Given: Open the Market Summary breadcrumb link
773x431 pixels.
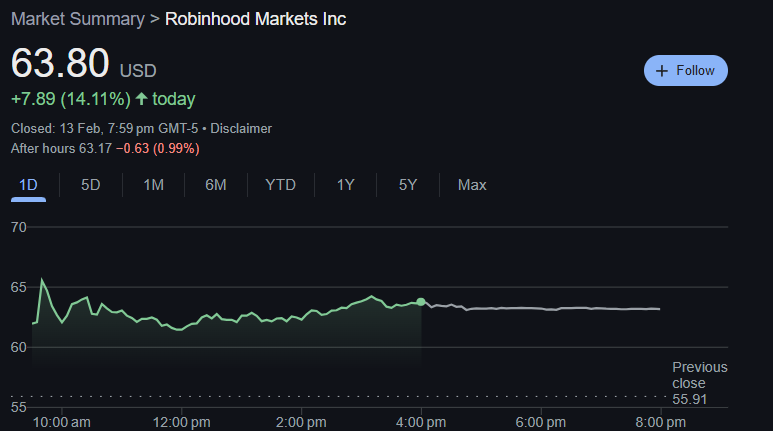Looking at the screenshot, I should [76, 19].
